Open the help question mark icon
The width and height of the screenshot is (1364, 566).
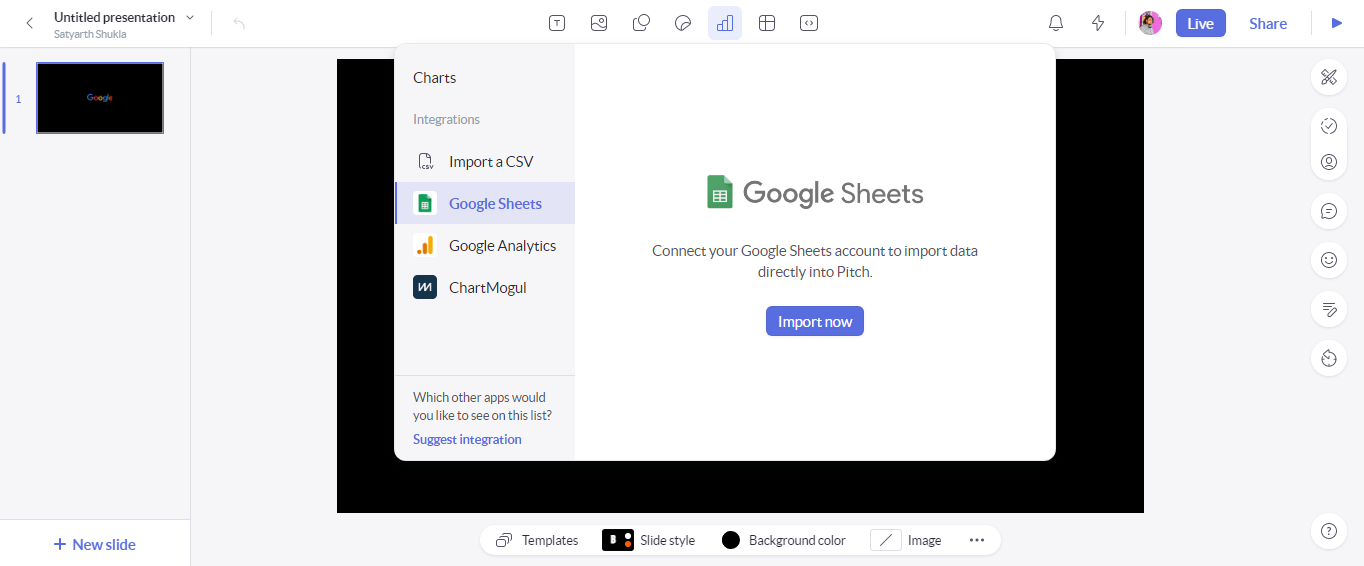(x=1328, y=531)
